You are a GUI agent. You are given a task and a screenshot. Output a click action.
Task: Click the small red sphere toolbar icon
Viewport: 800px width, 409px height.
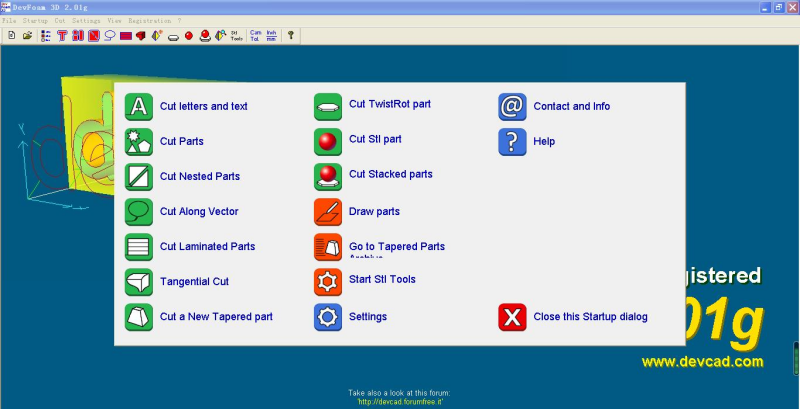[x=189, y=36]
